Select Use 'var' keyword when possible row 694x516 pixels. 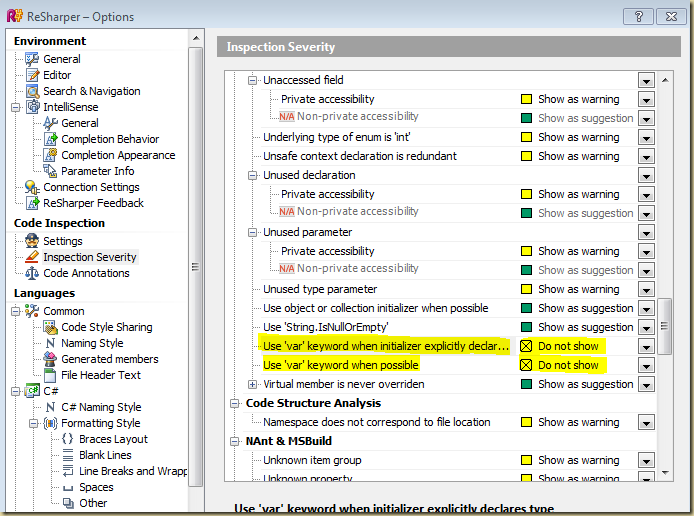tap(341, 365)
